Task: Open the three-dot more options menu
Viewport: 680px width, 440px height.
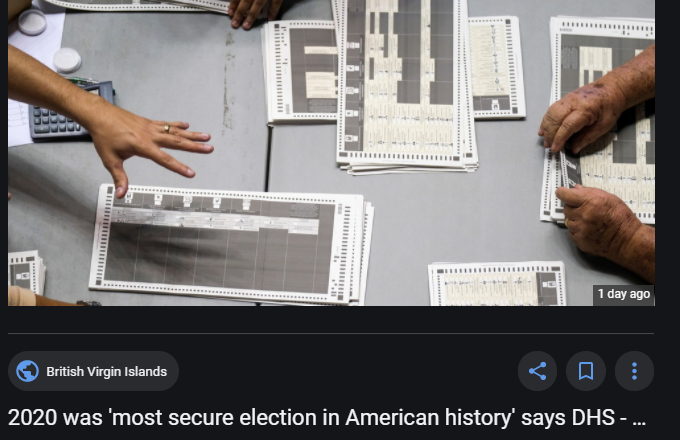Action: pyautogui.click(x=634, y=371)
